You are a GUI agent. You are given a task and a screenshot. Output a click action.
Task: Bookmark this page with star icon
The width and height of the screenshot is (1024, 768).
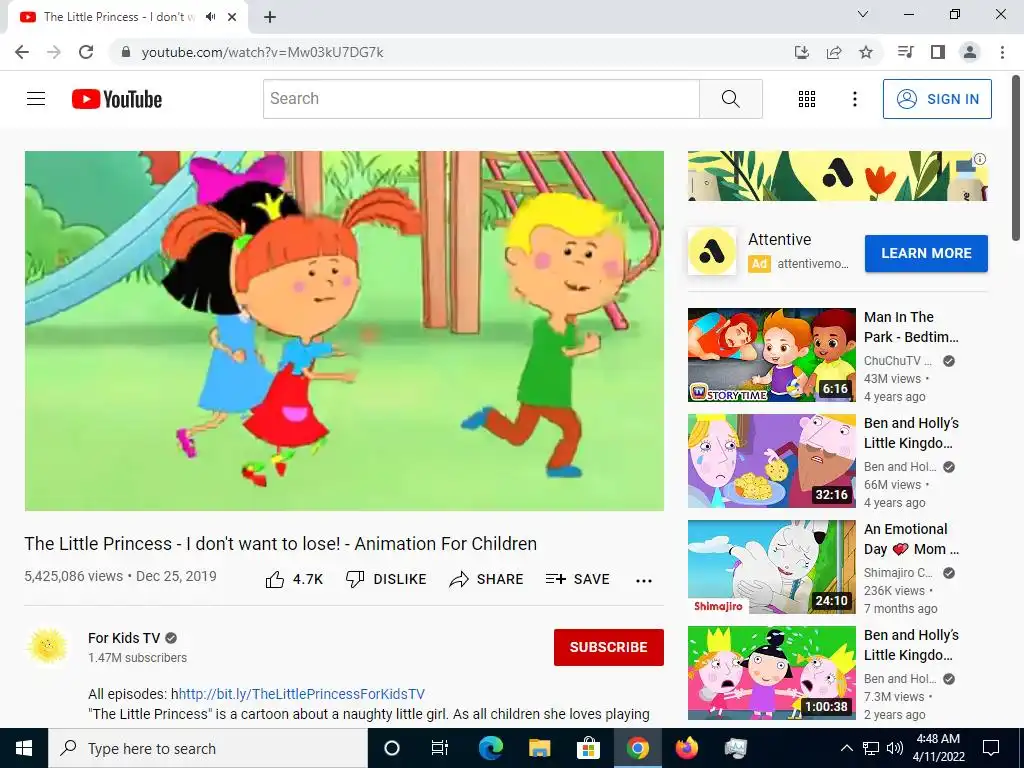(x=866, y=52)
